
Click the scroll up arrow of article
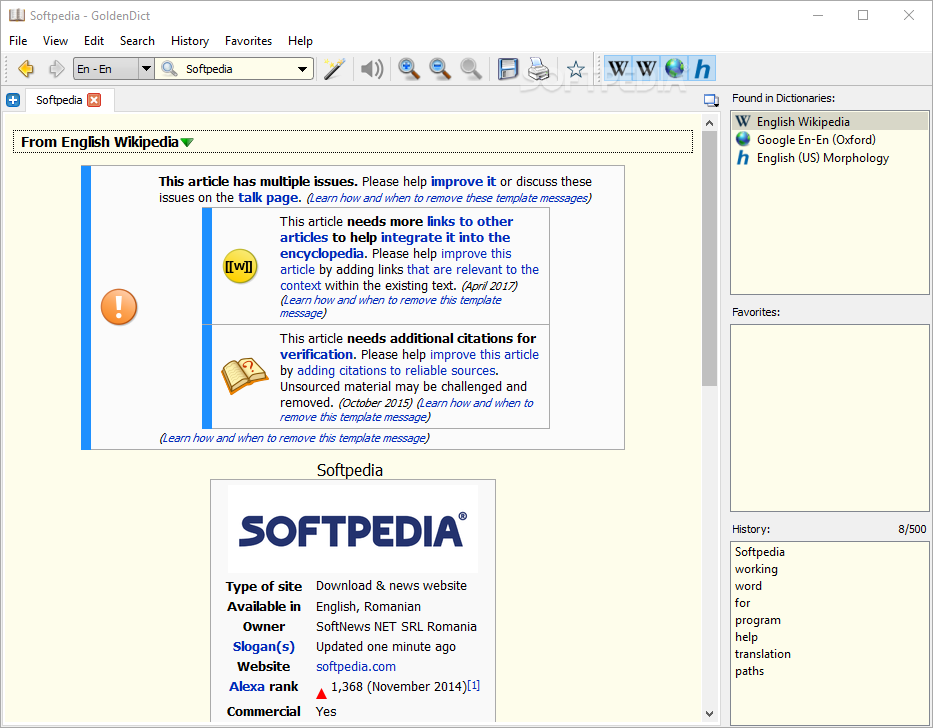[x=709, y=123]
